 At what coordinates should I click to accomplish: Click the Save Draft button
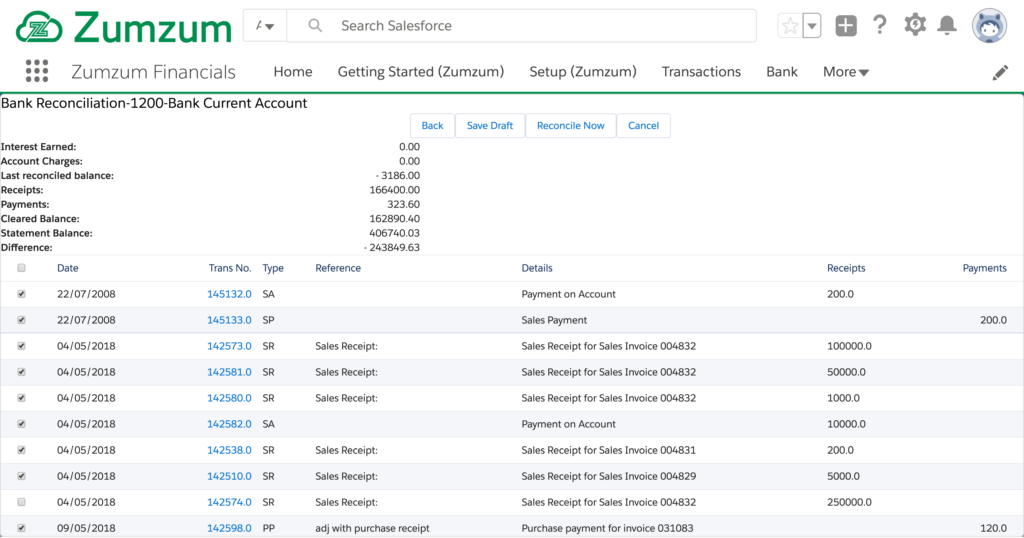coord(490,125)
